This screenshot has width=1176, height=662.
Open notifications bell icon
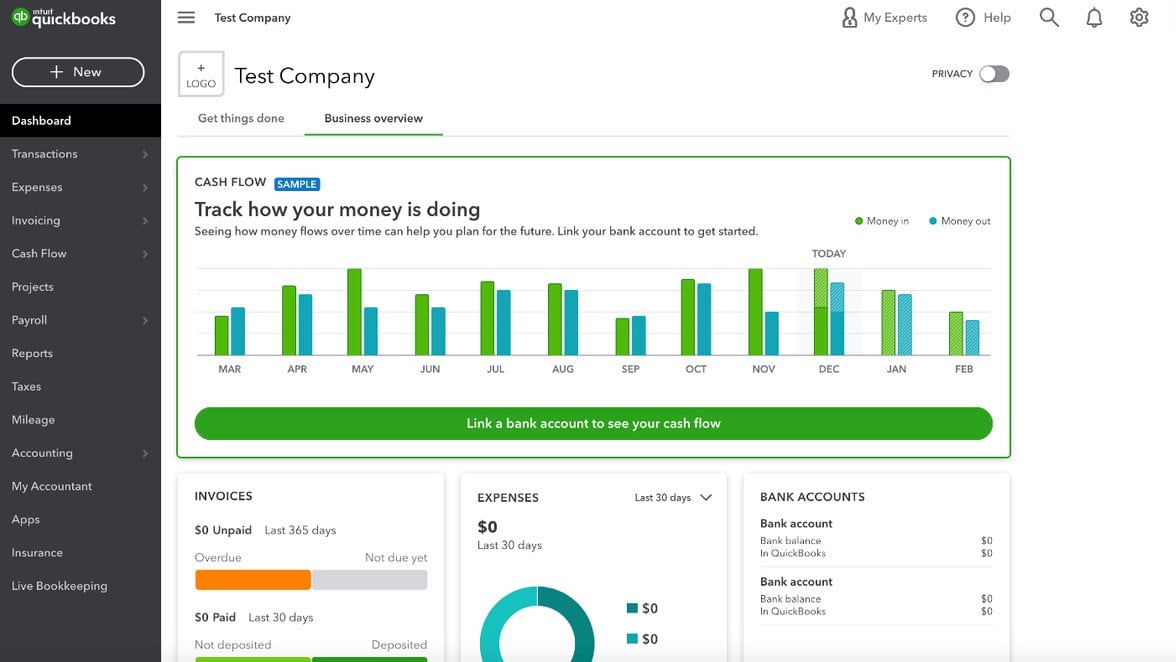(x=1094, y=17)
